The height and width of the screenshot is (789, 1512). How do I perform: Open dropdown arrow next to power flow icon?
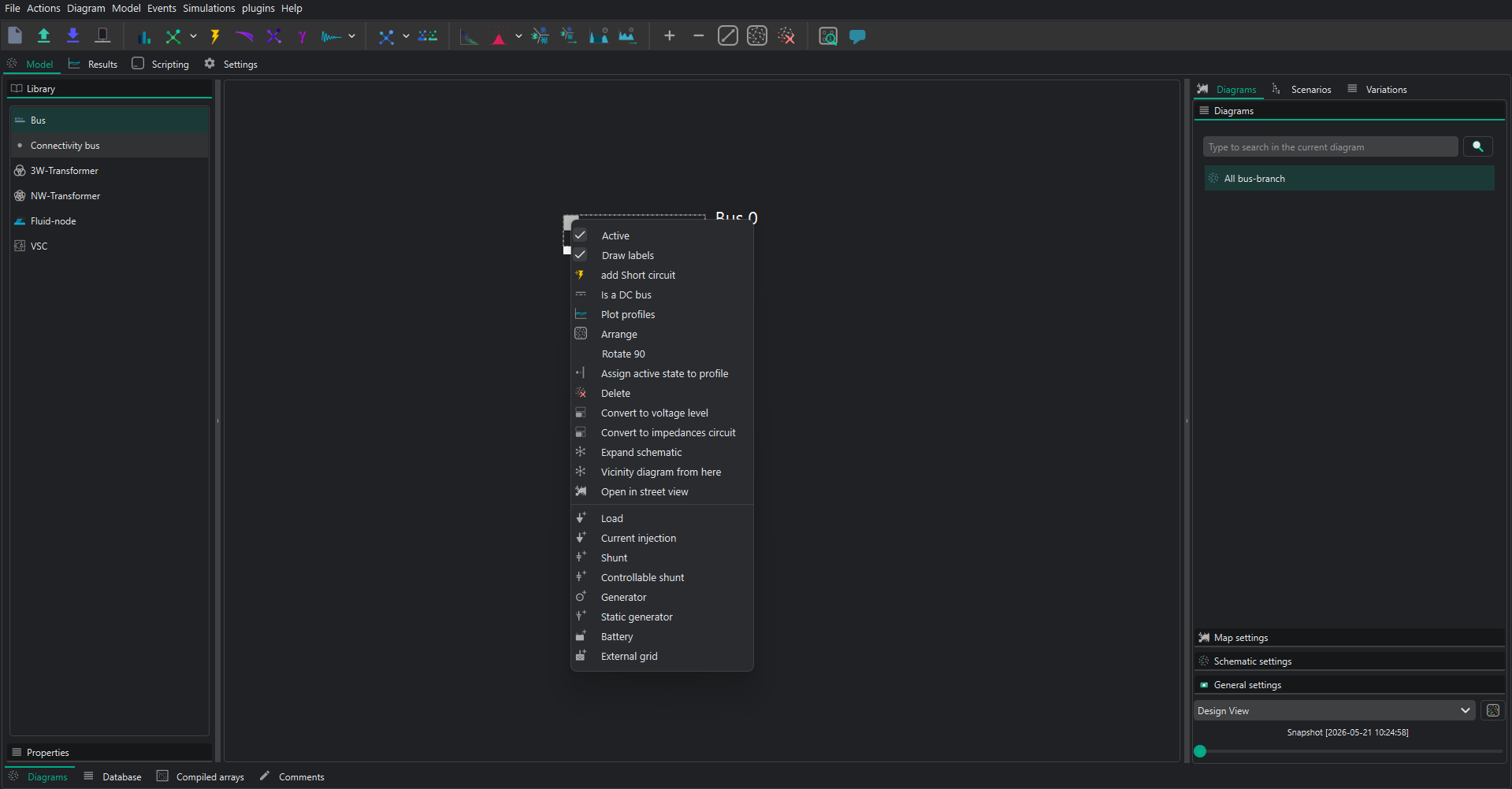[194, 36]
